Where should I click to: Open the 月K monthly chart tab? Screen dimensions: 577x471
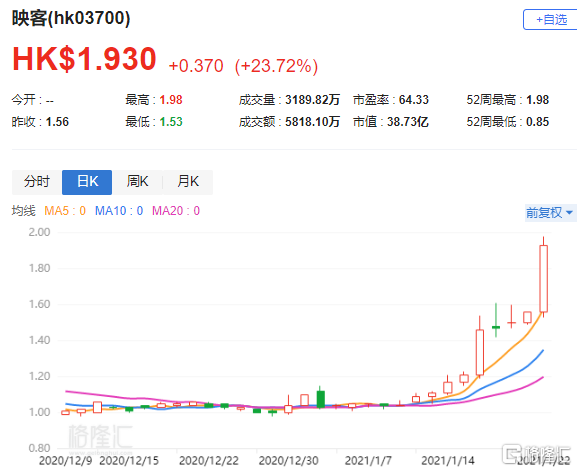pyautogui.click(x=188, y=182)
